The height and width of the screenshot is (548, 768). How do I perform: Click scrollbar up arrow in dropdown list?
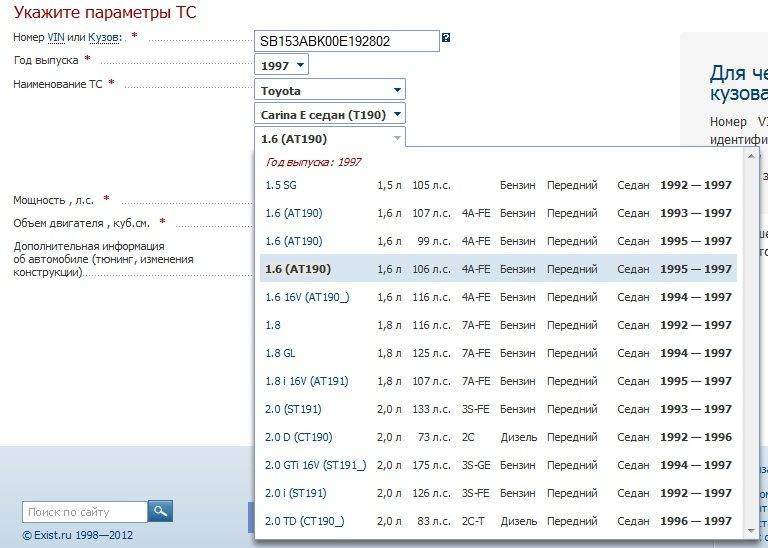coord(751,156)
